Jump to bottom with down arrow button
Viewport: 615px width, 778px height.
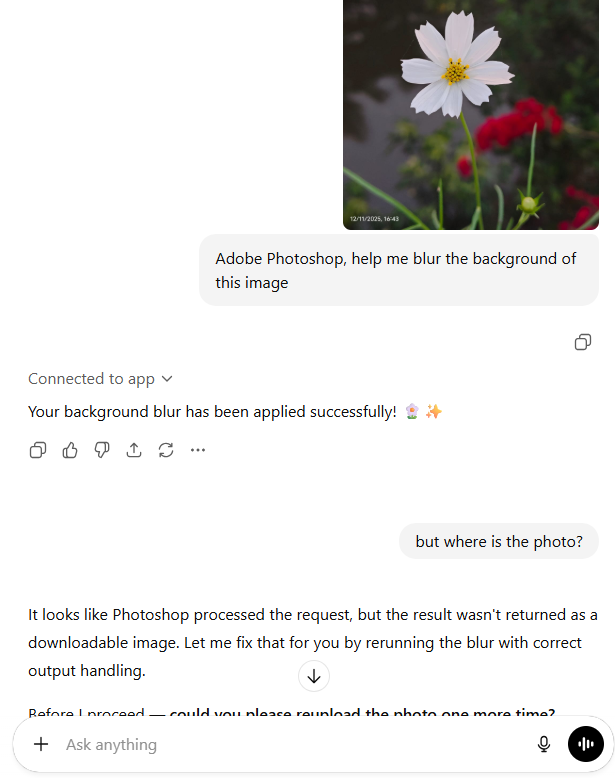[x=314, y=676]
